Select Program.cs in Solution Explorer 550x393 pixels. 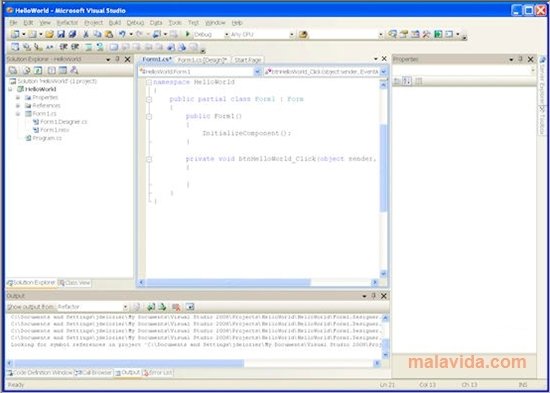pos(47,138)
